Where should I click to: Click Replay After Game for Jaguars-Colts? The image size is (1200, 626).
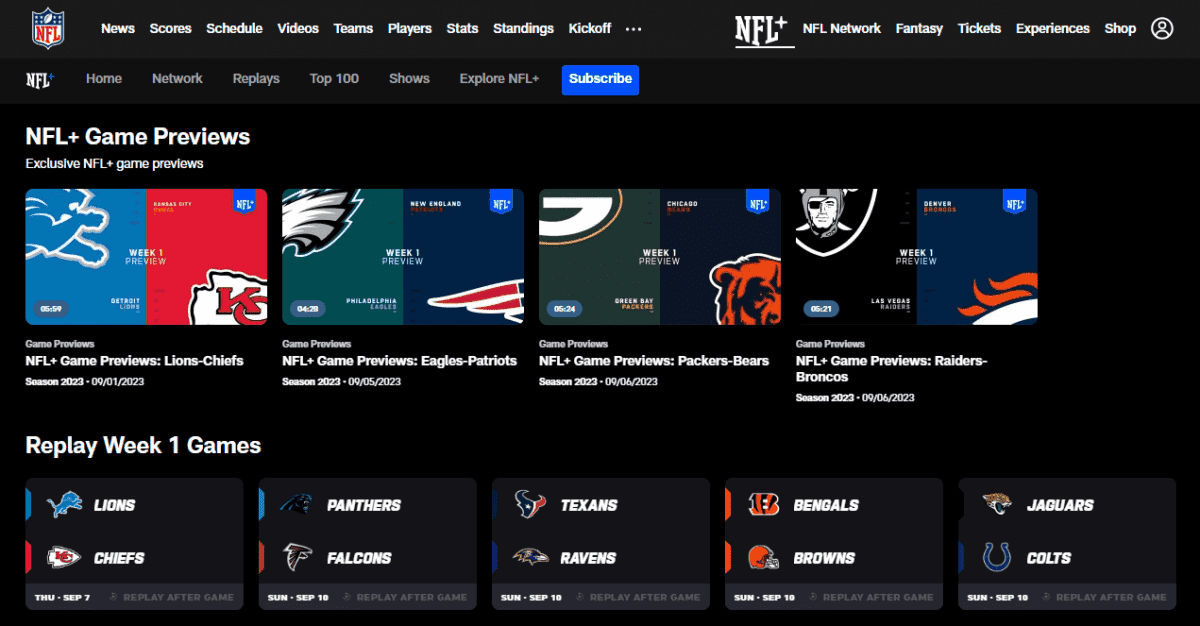click(x=1103, y=597)
